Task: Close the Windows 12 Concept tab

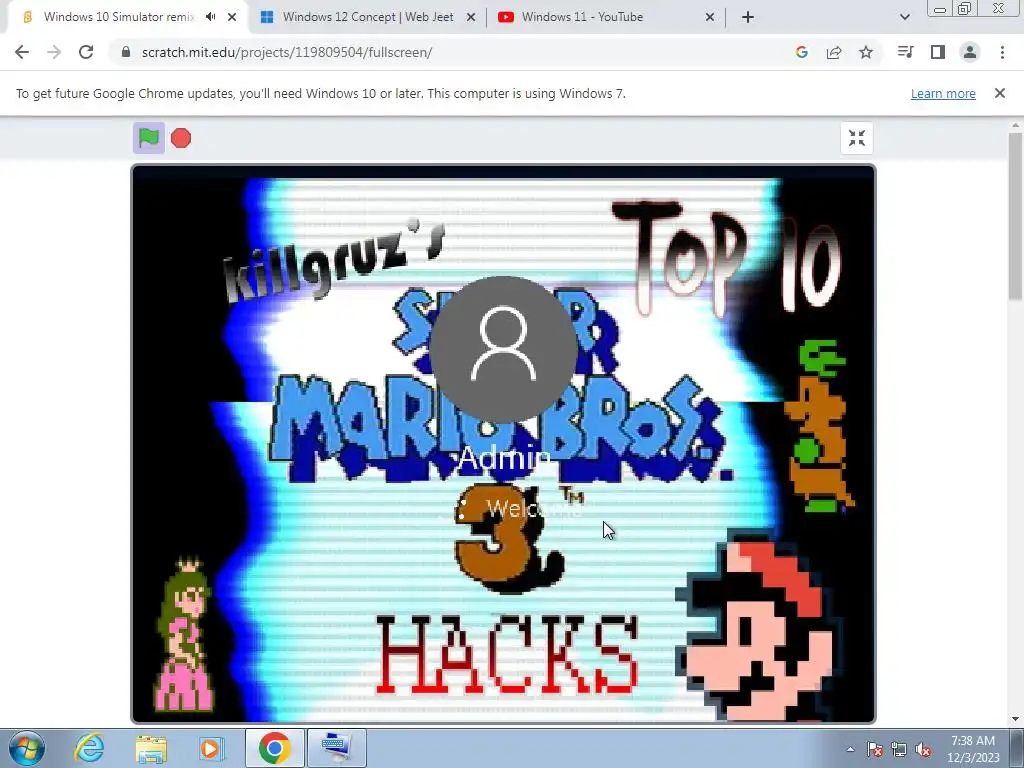Action: click(x=470, y=17)
